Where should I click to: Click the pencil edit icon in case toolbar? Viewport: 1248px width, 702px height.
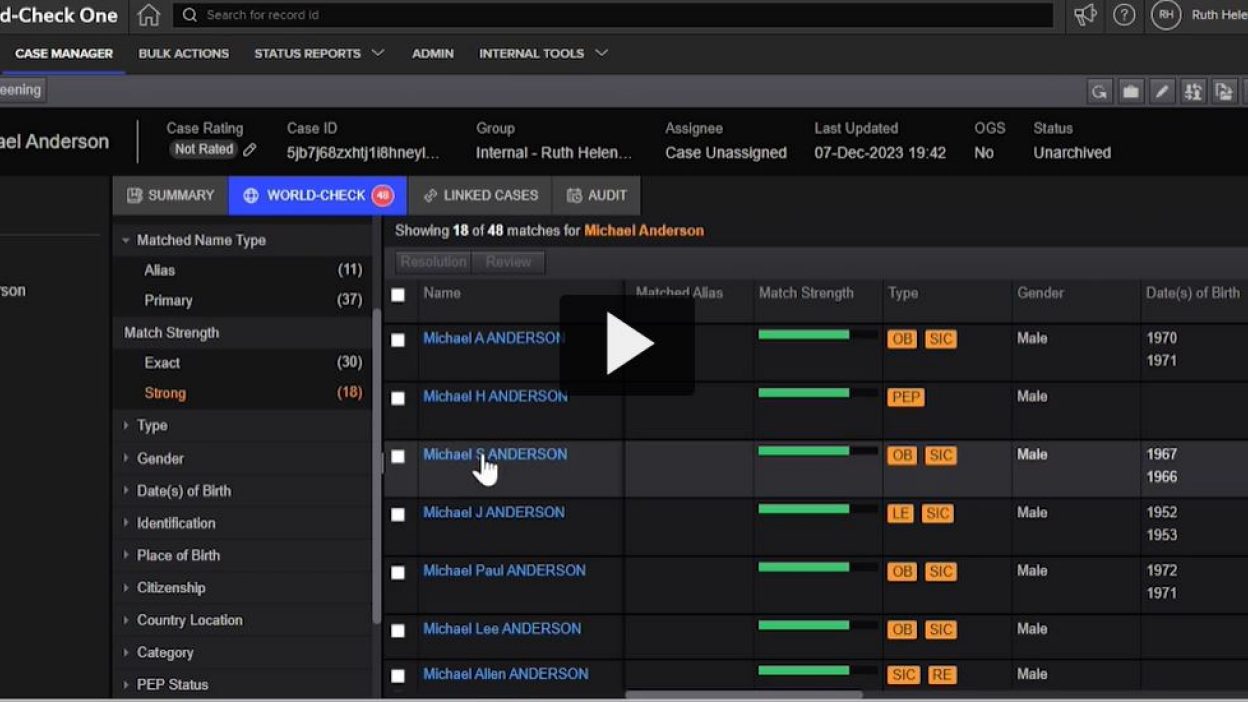point(1162,92)
